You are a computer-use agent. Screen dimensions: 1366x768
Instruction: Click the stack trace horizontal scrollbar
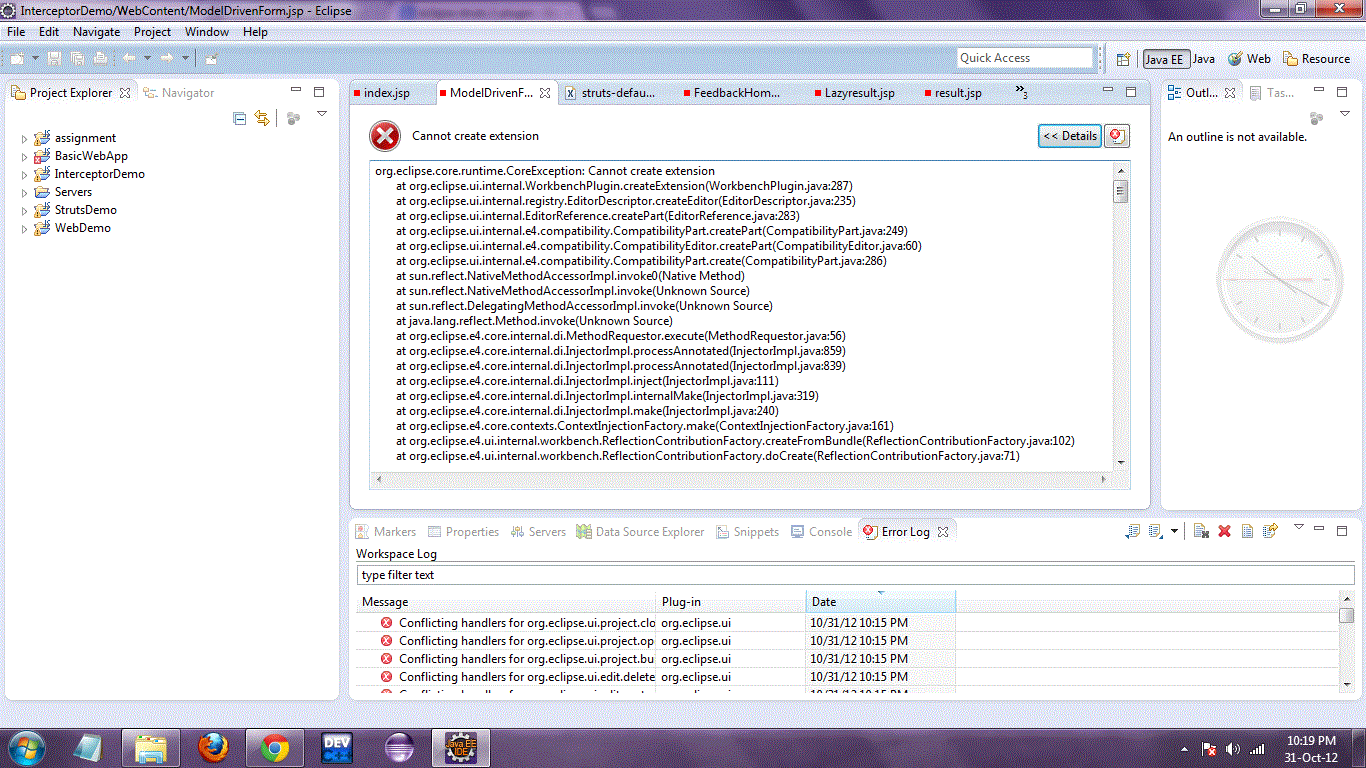(x=741, y=479)
